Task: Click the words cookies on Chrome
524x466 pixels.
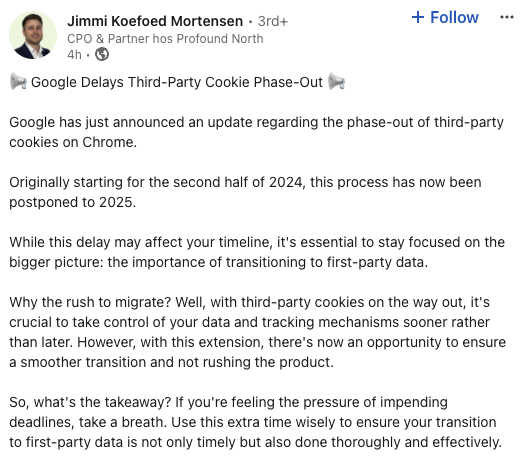Action: (73, 142)
